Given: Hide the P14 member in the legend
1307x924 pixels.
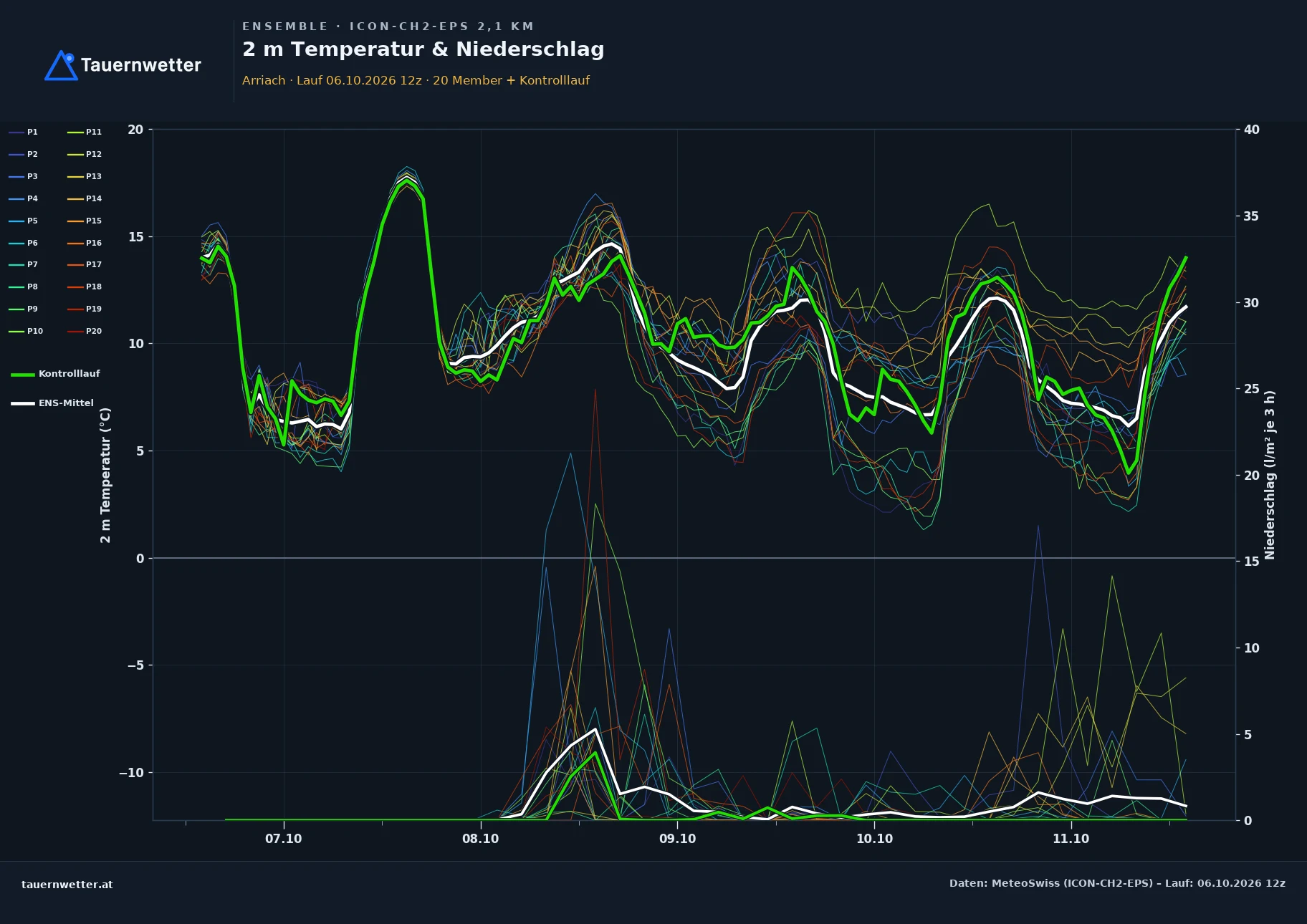Looking at the screenshot, I should 85,198.
